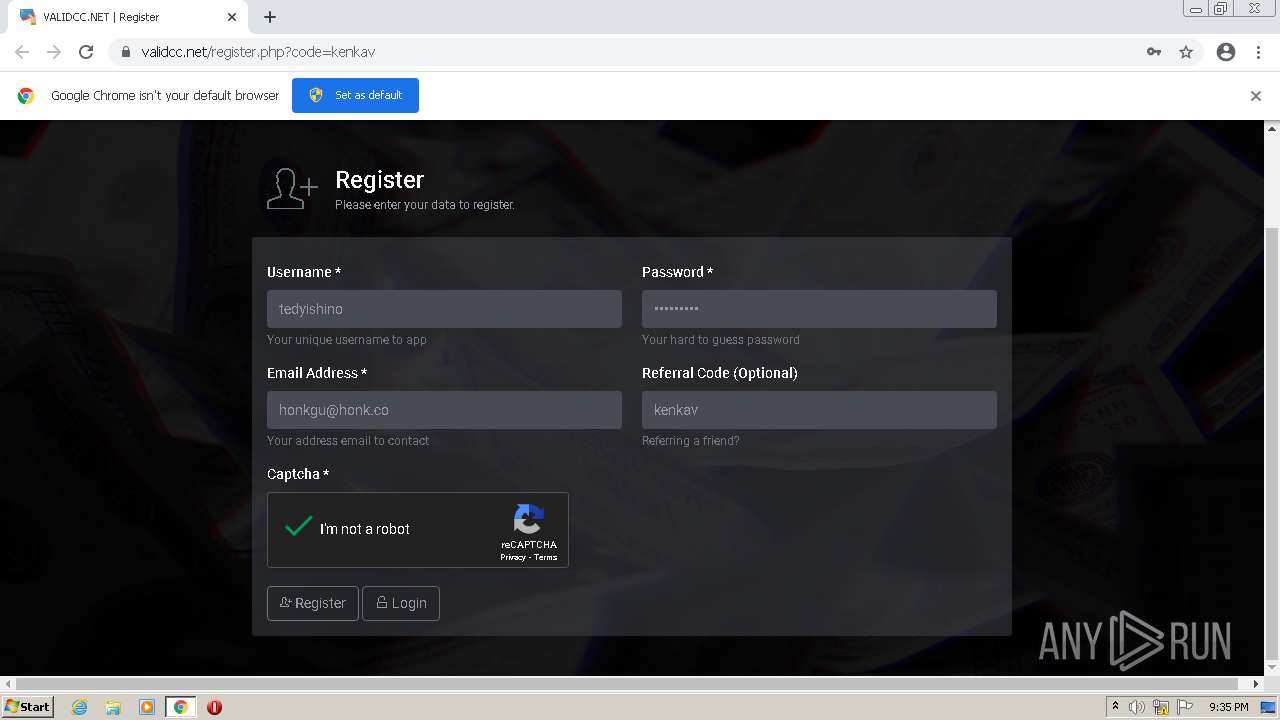Open the red stop-sign taskbar app
Viewport: 1280px width, 720px height.
pyautogui.click(x=214, y=707)
